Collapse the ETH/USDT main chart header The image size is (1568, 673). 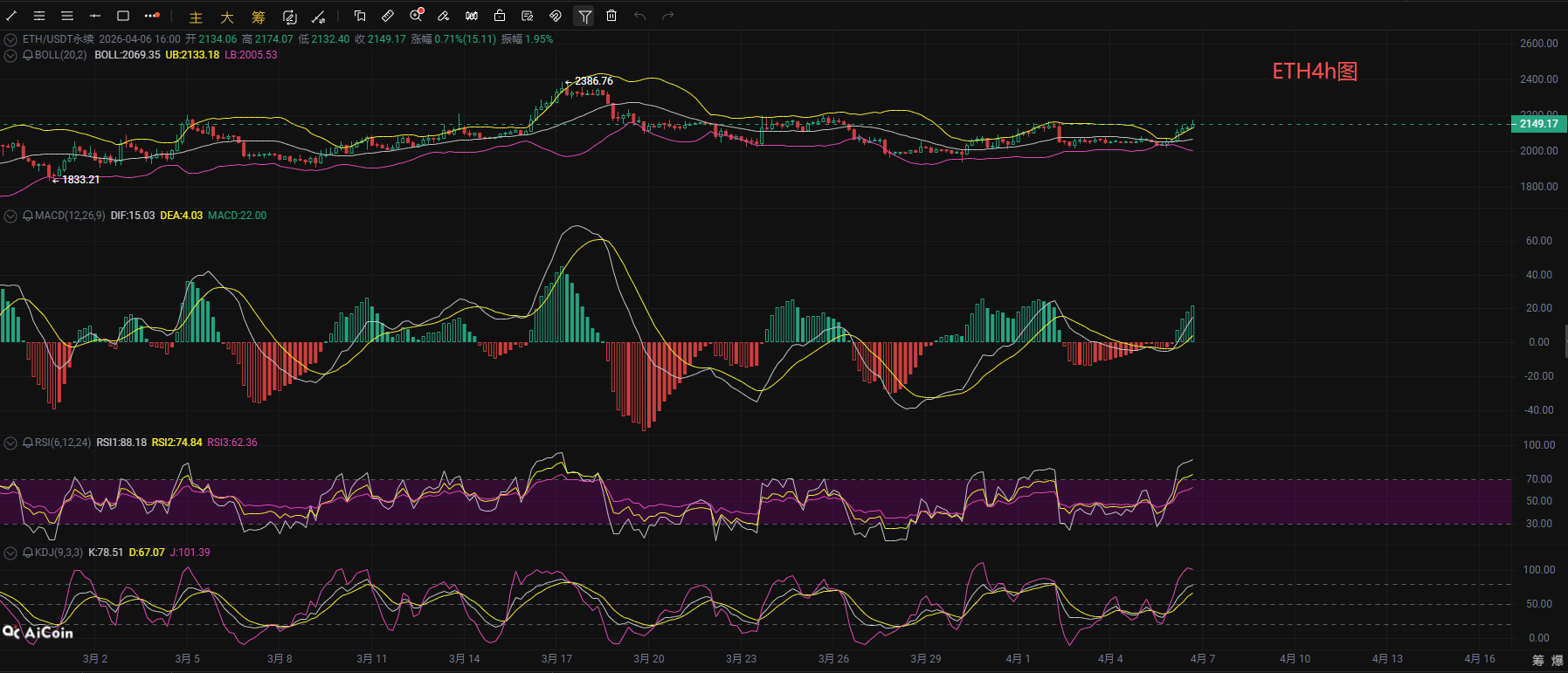pos(10,39)
